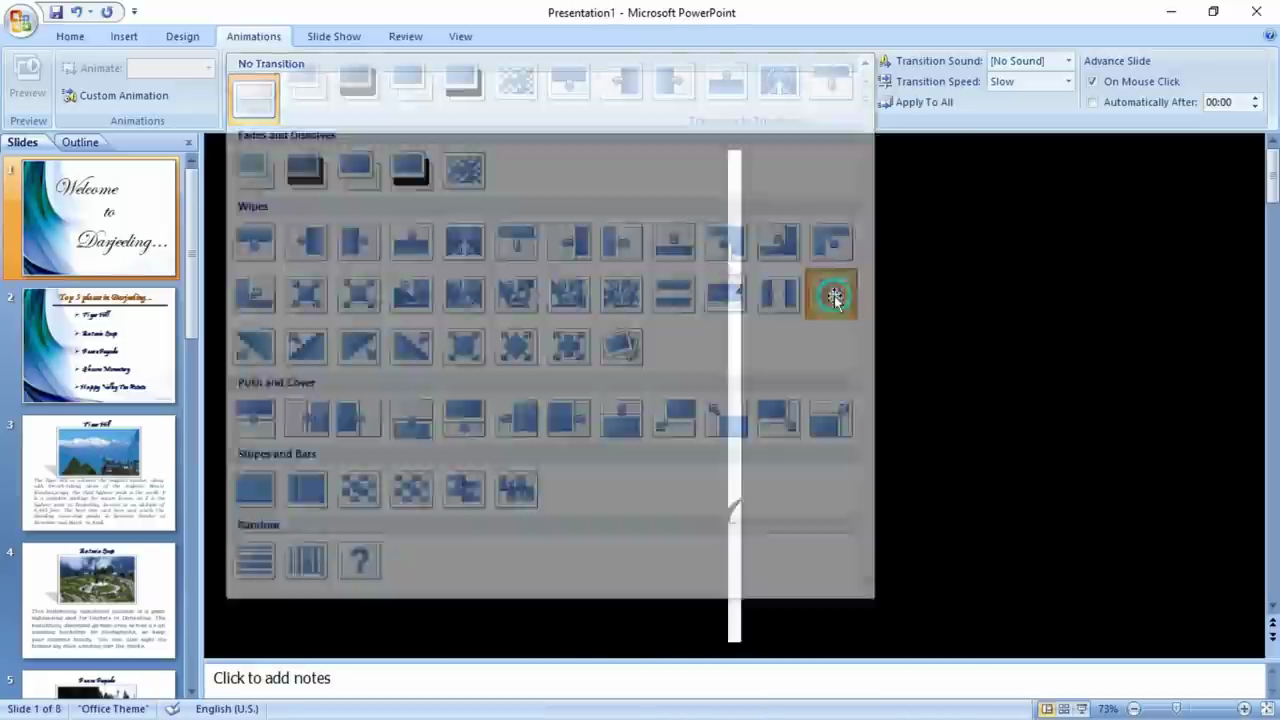Increase the Automatically After time
The height and width of the screenshot is (720, 1280).
tap(1255, 98)
